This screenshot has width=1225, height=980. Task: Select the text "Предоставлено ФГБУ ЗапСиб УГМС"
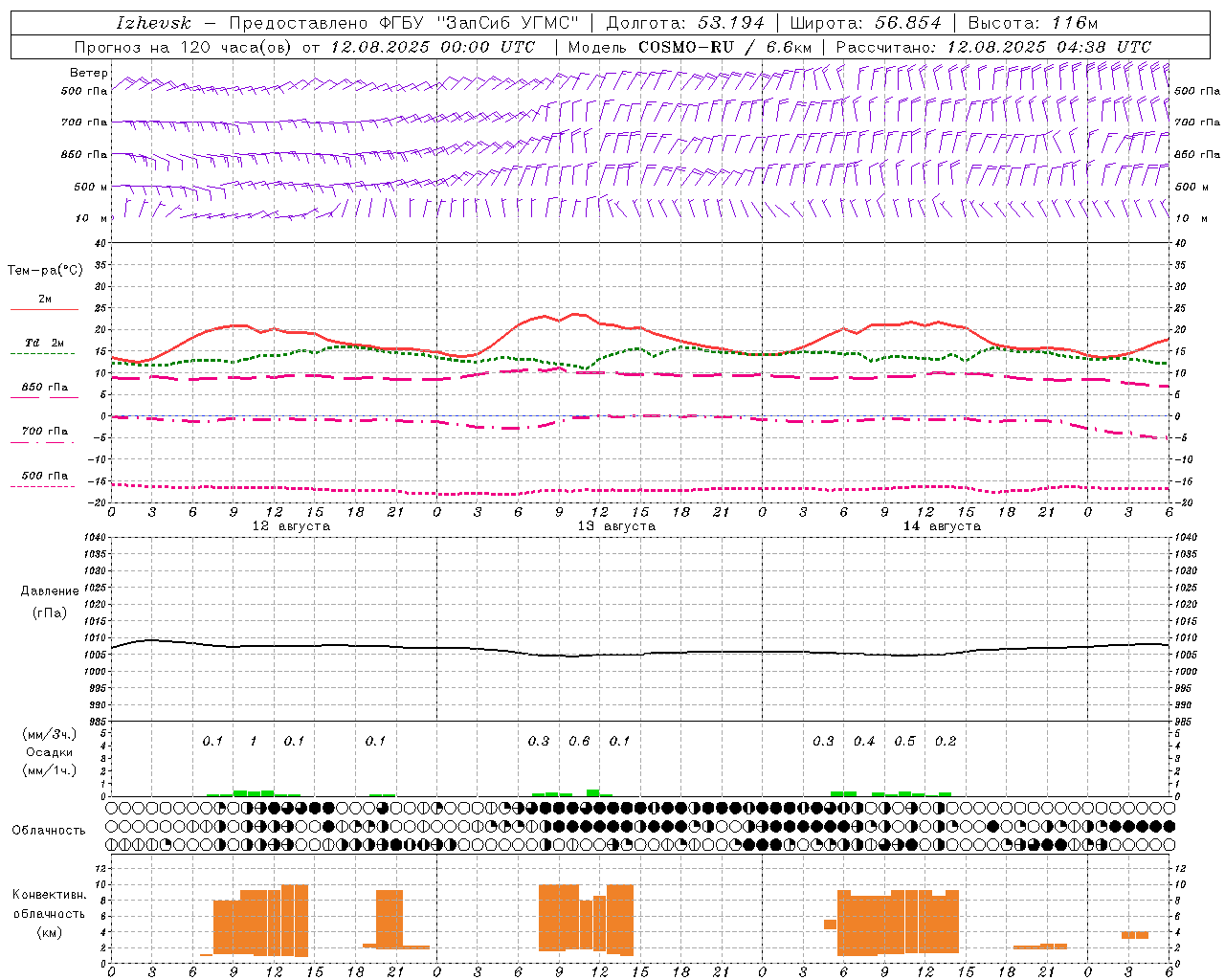point(405,23)
